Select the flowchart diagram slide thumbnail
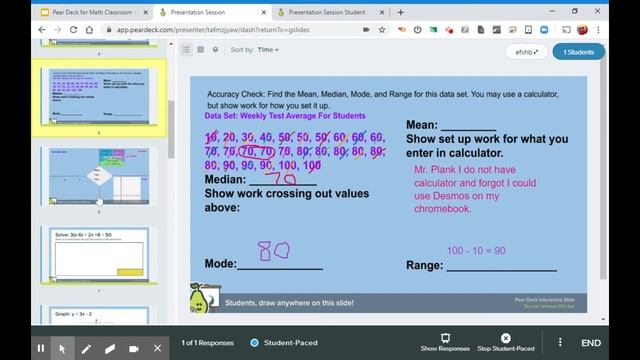Image resolution: width=640 pixels, height=360 pixels. tap(99, 176)
